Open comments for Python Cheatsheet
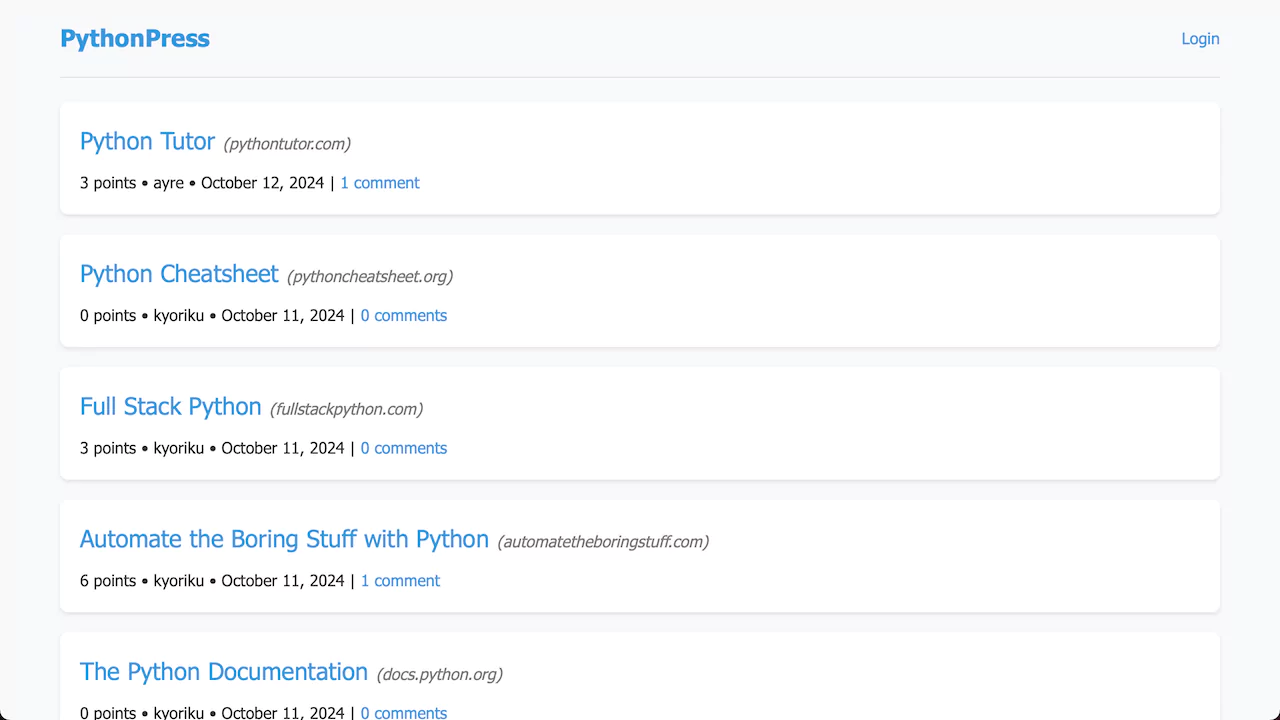Screen dimensions: 1280x720 [x=404, y=315]
